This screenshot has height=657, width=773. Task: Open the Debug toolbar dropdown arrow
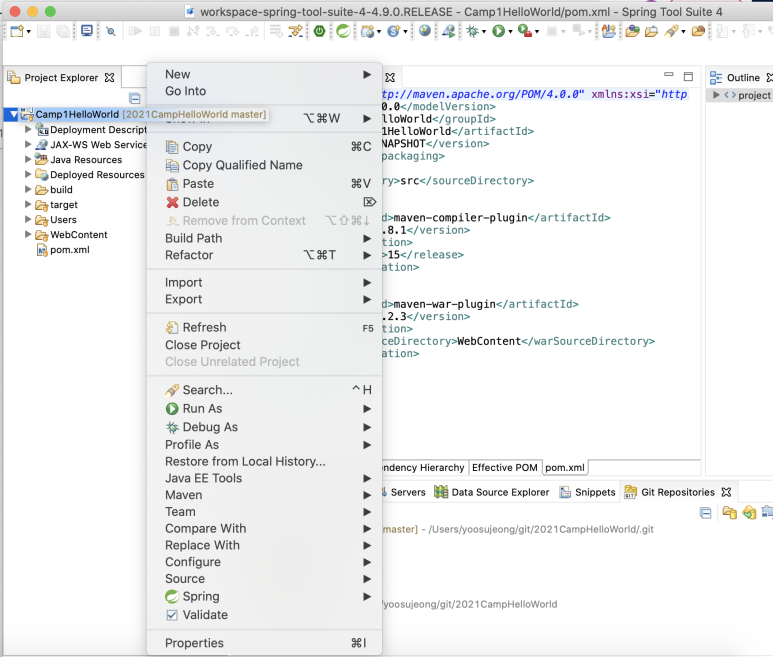(484, 32)
